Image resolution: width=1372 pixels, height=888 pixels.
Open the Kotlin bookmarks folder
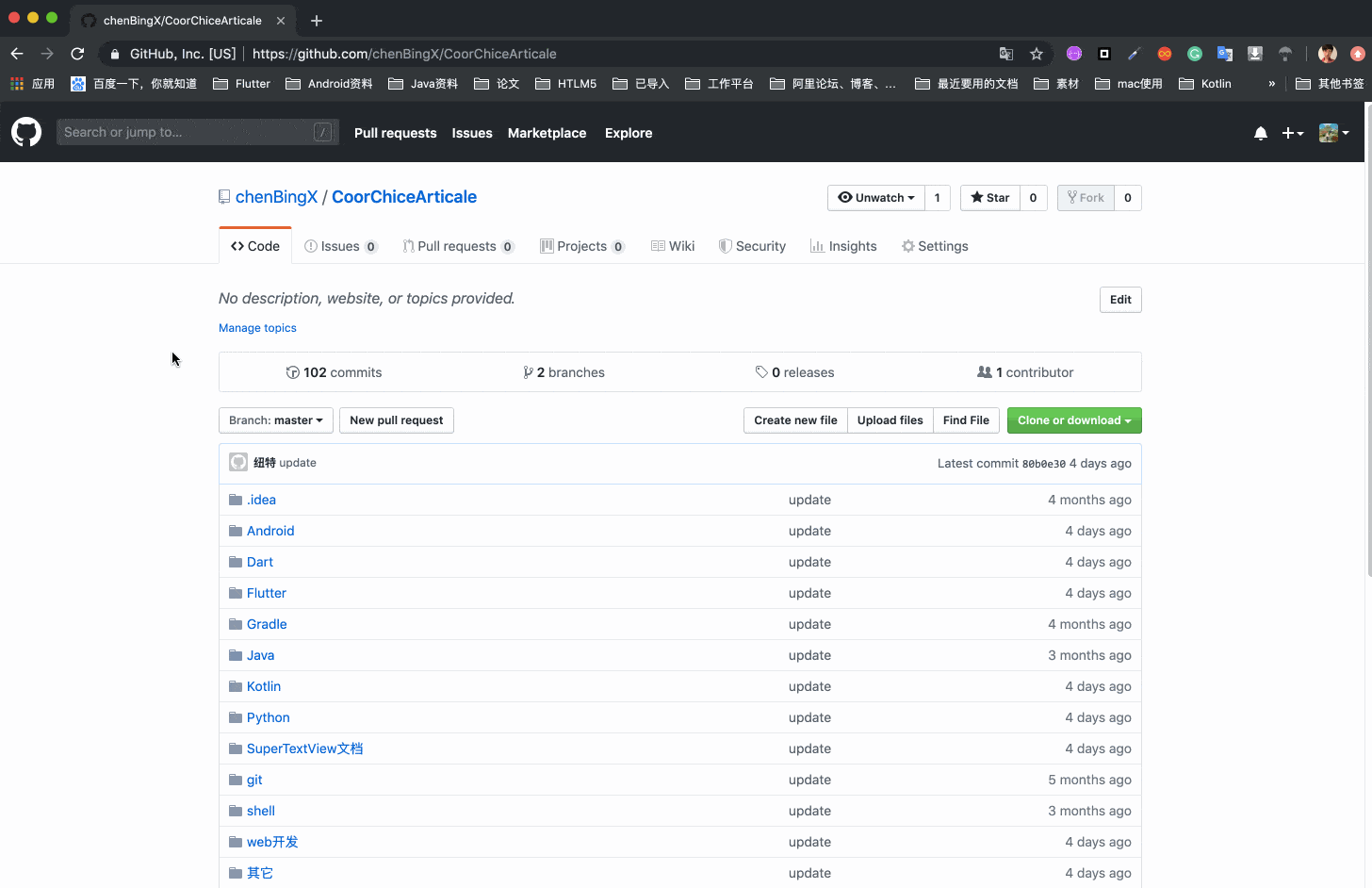pyautogui.click(x=1205, y=84)
